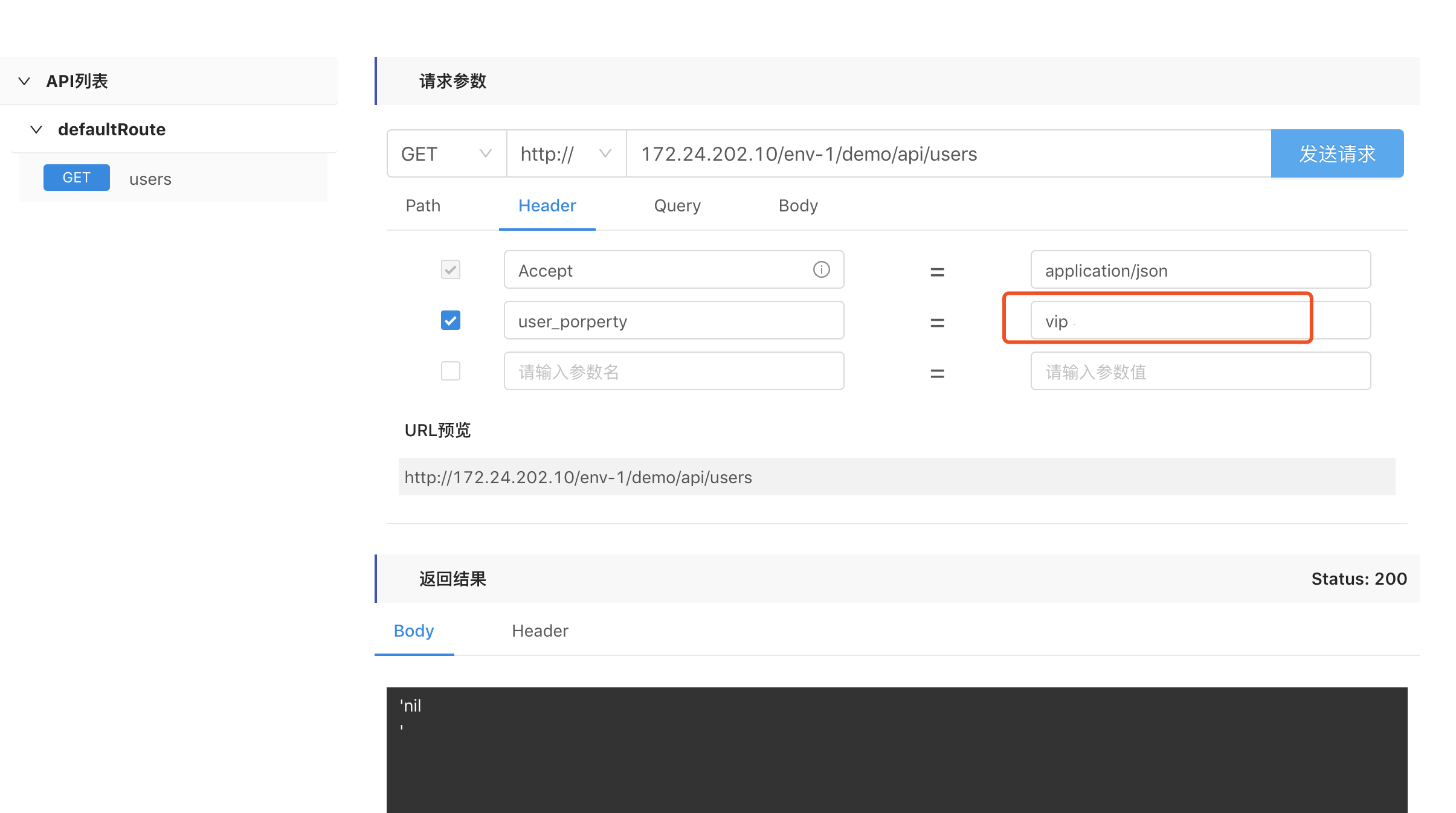
Task: Collapse the API列表 section chevron
Action: 24,81
